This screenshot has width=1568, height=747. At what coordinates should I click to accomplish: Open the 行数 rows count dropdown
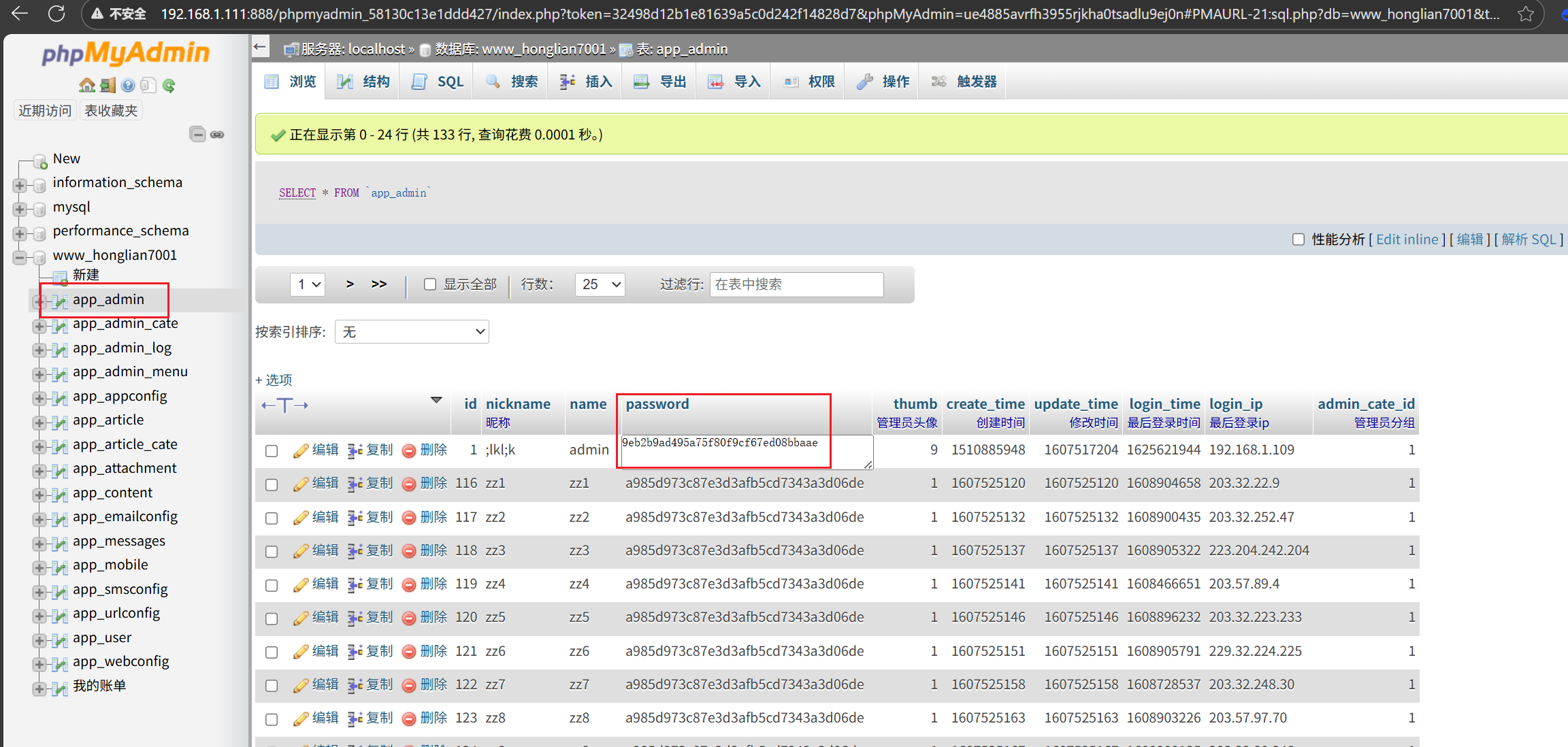pyautogui.click(x=600, y=284)
